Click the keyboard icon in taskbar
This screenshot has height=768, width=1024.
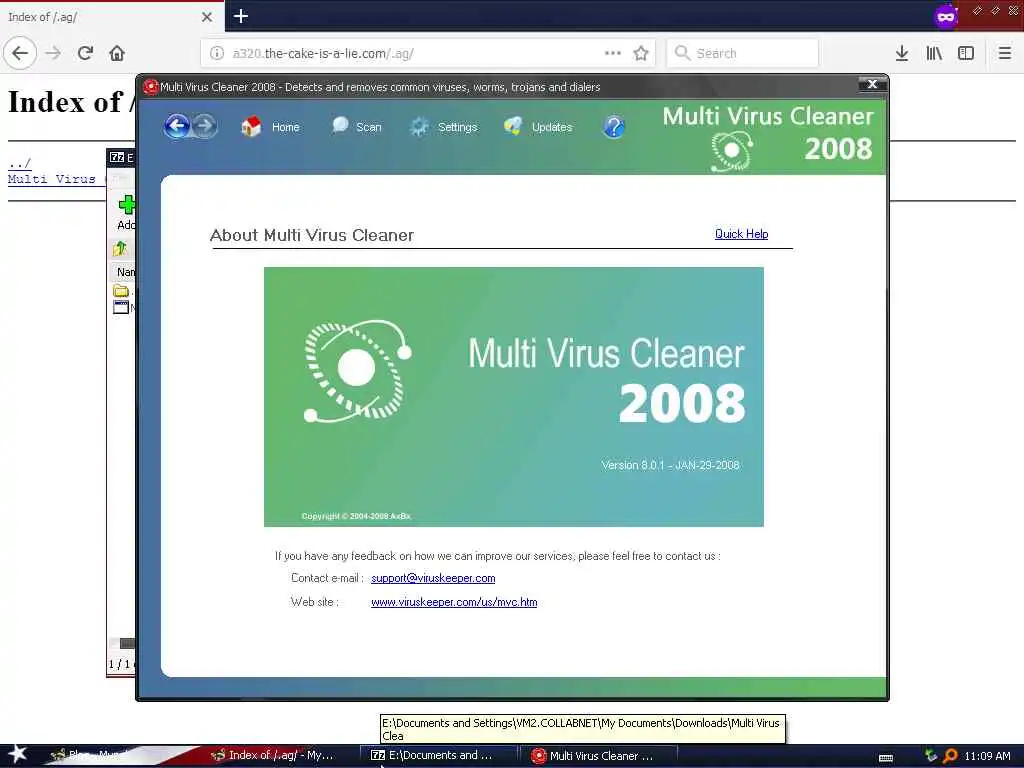click(886, 758)
